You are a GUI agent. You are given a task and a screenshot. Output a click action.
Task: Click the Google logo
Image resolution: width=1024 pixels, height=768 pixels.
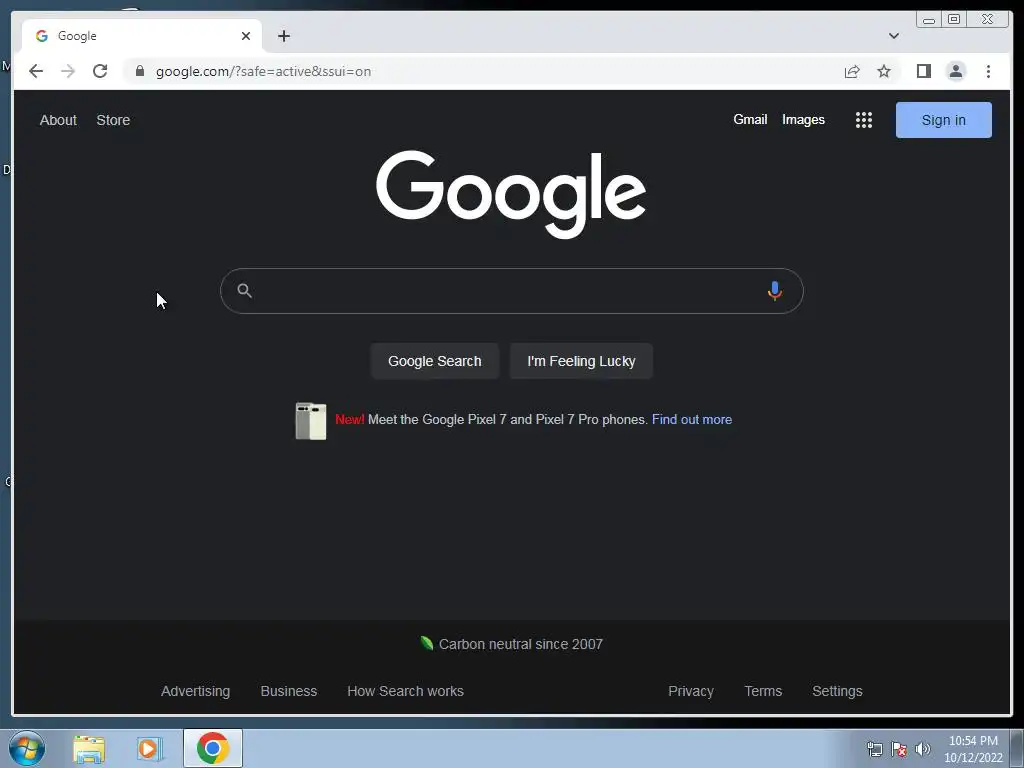[511, 193]
